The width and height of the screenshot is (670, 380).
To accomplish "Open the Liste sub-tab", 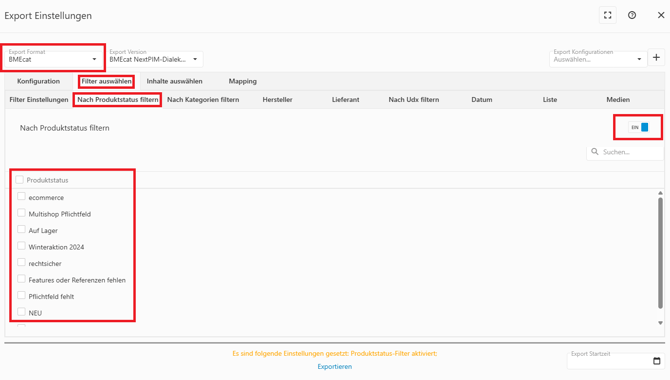I will 550,100.
